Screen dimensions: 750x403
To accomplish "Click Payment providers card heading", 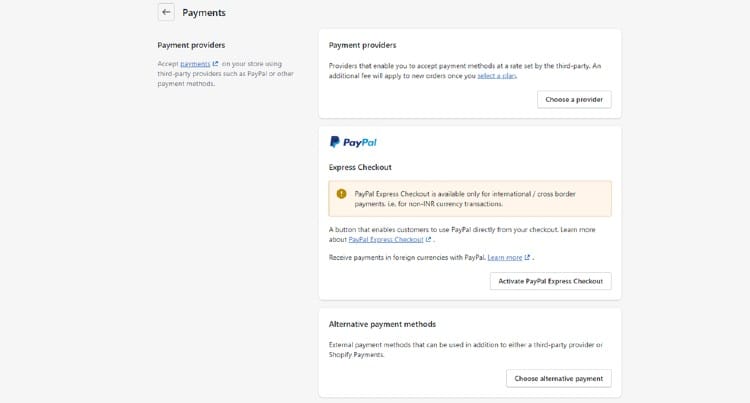I will [363, 45].
